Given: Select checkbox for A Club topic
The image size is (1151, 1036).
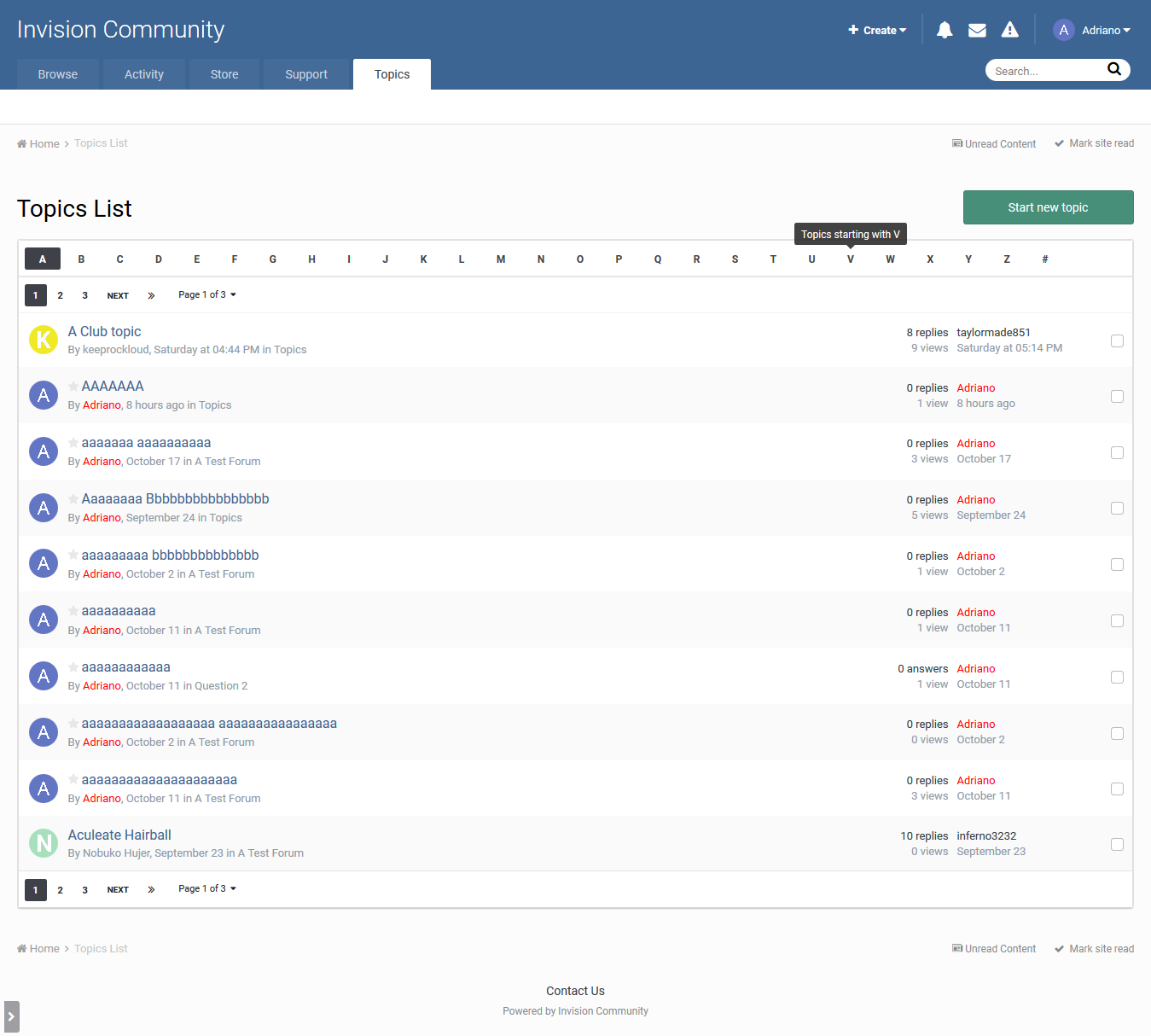Looking at the screenshot, I should 1117,340.
